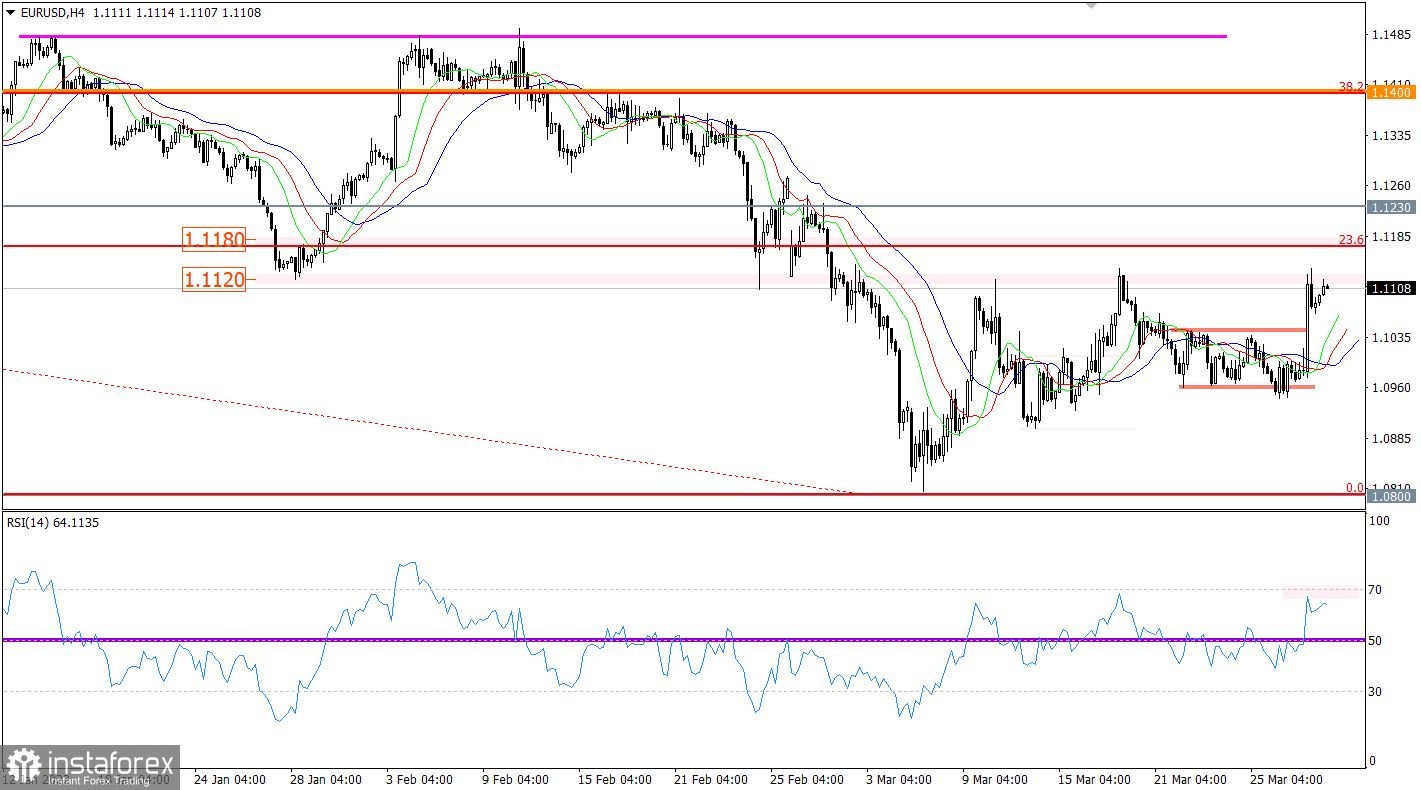Click the 15 Feb 04:00 time label
Viewport: 1421px width, 790px height.
[613, 779]
